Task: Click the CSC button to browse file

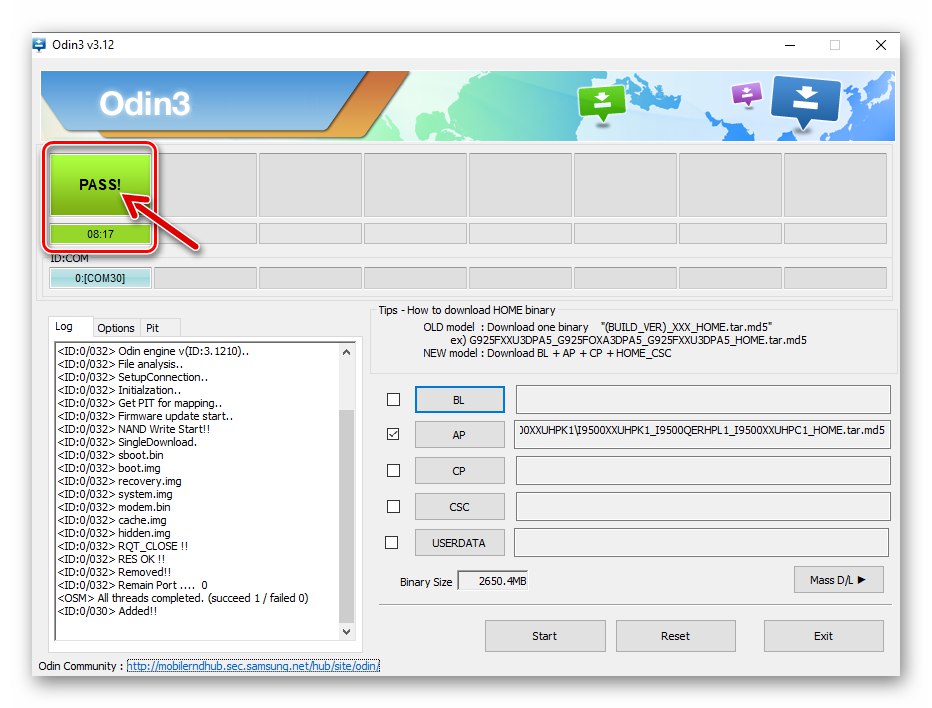Action: [x=459, y=506]
